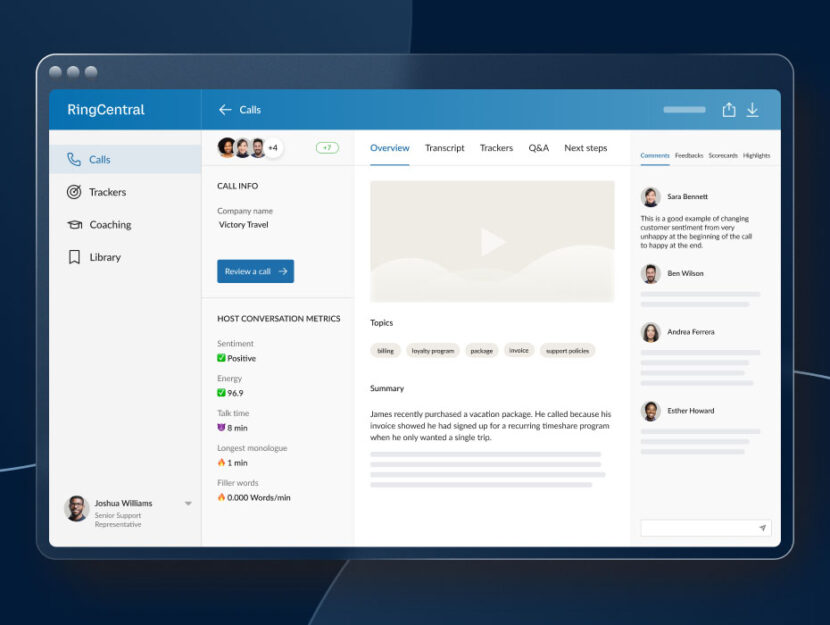Switch to the Transcript tab
830x625 pixels.
coord(444,147)
